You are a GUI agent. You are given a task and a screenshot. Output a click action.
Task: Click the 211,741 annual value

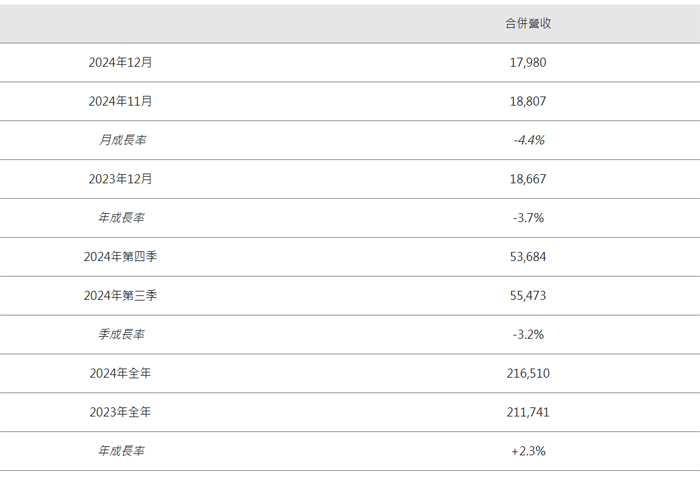click(528, 412)
